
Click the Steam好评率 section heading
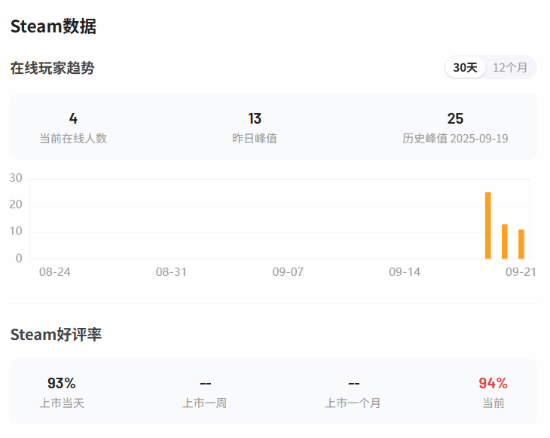[56, 335]
